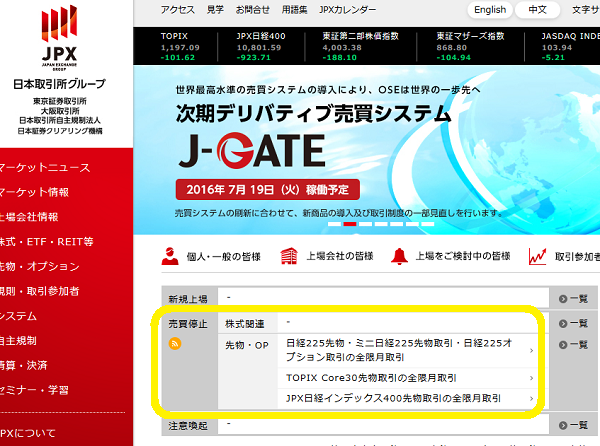Open JPXについて in sidebar
Image resolution: width=600 pixels, height=446 pixels.
(28, 433)
